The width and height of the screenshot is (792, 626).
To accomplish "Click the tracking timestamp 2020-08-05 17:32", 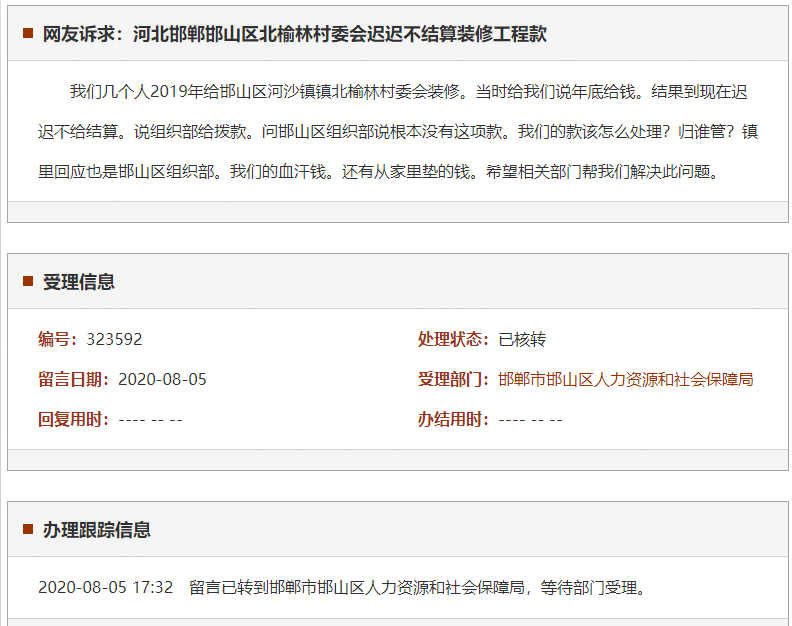I will point(105,587).
